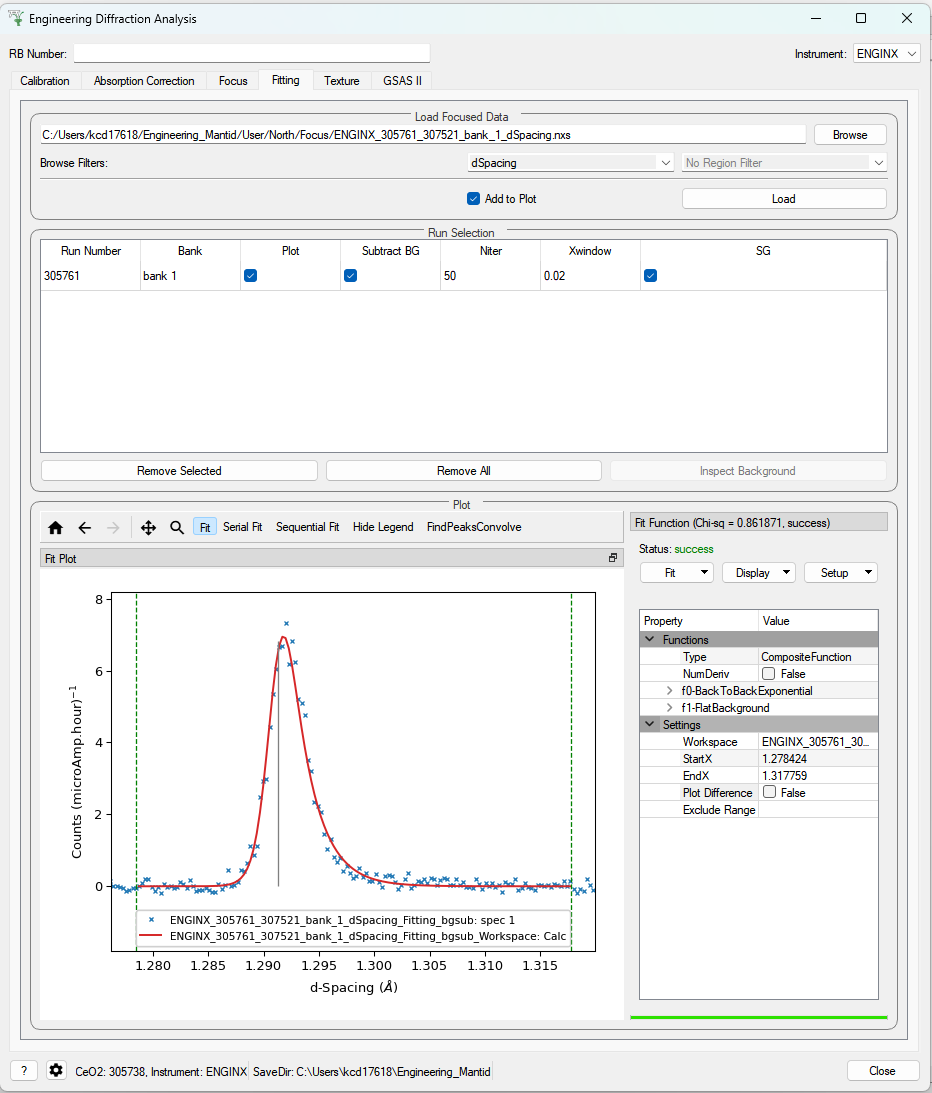
Task: Click into the RB Number field
Action: coord(251,54)
